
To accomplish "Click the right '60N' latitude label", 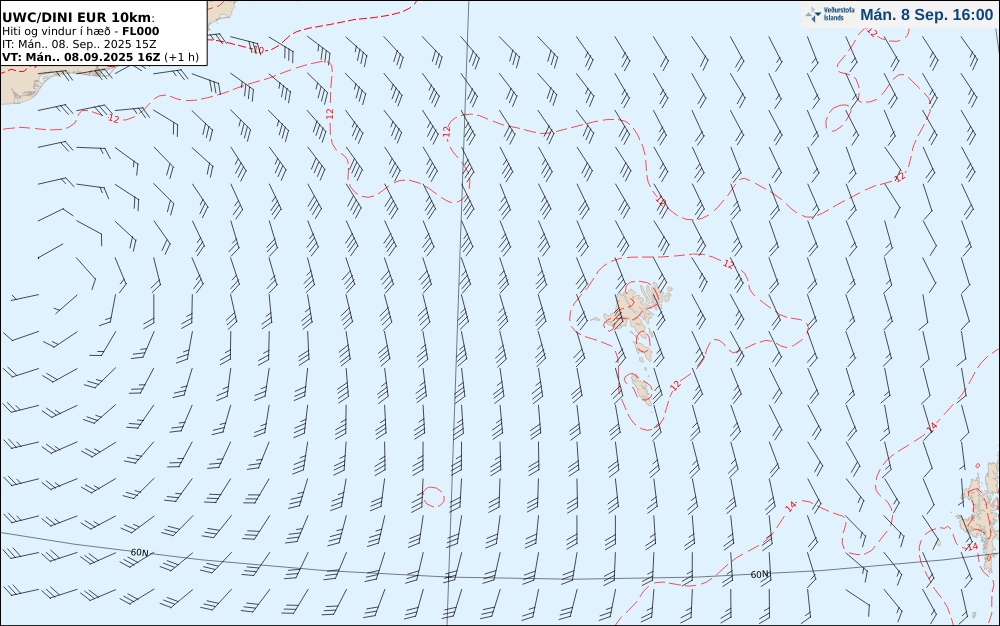I will coord(759,574).
